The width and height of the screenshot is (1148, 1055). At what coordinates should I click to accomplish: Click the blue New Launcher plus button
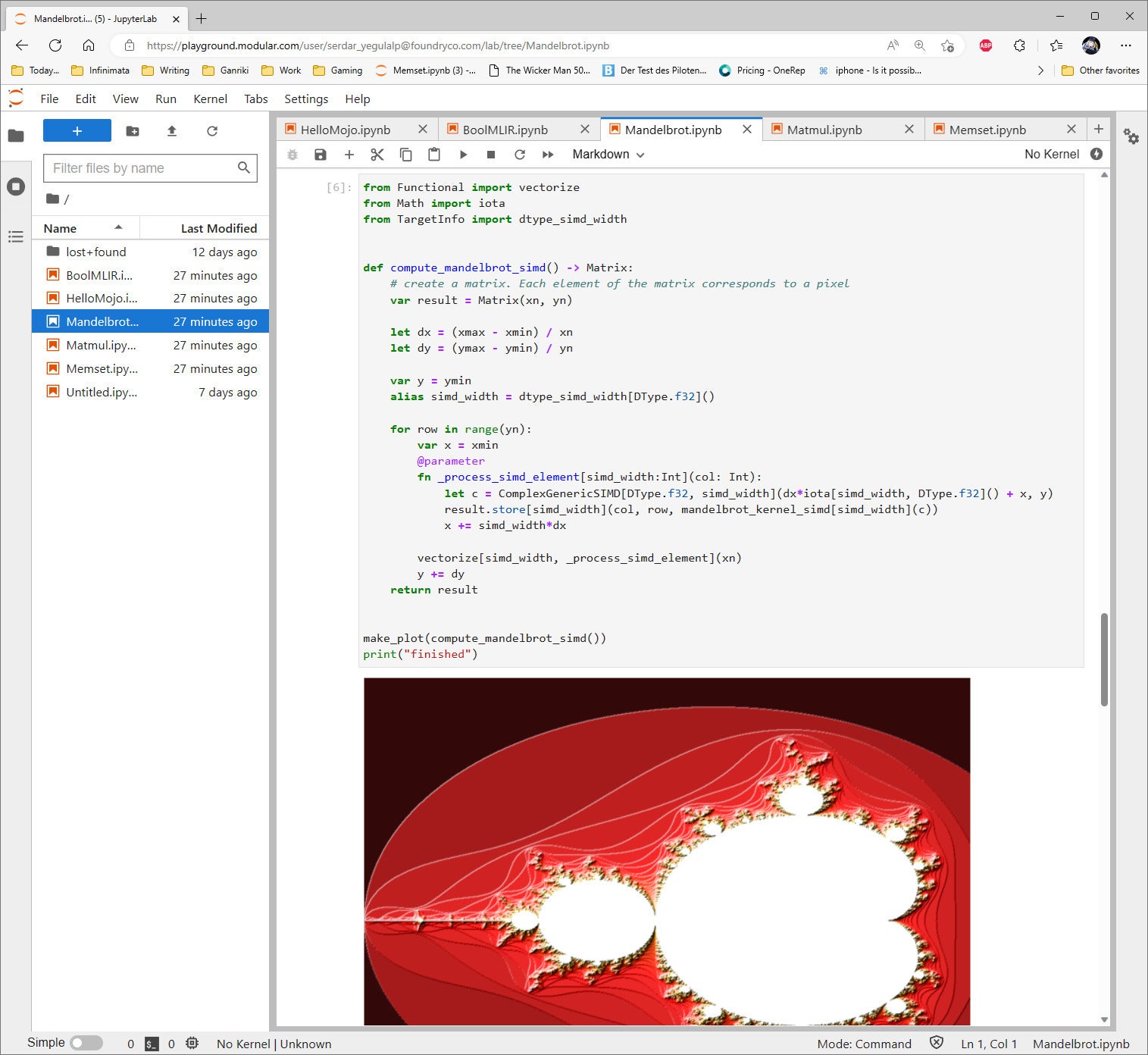tap(77, 131)
